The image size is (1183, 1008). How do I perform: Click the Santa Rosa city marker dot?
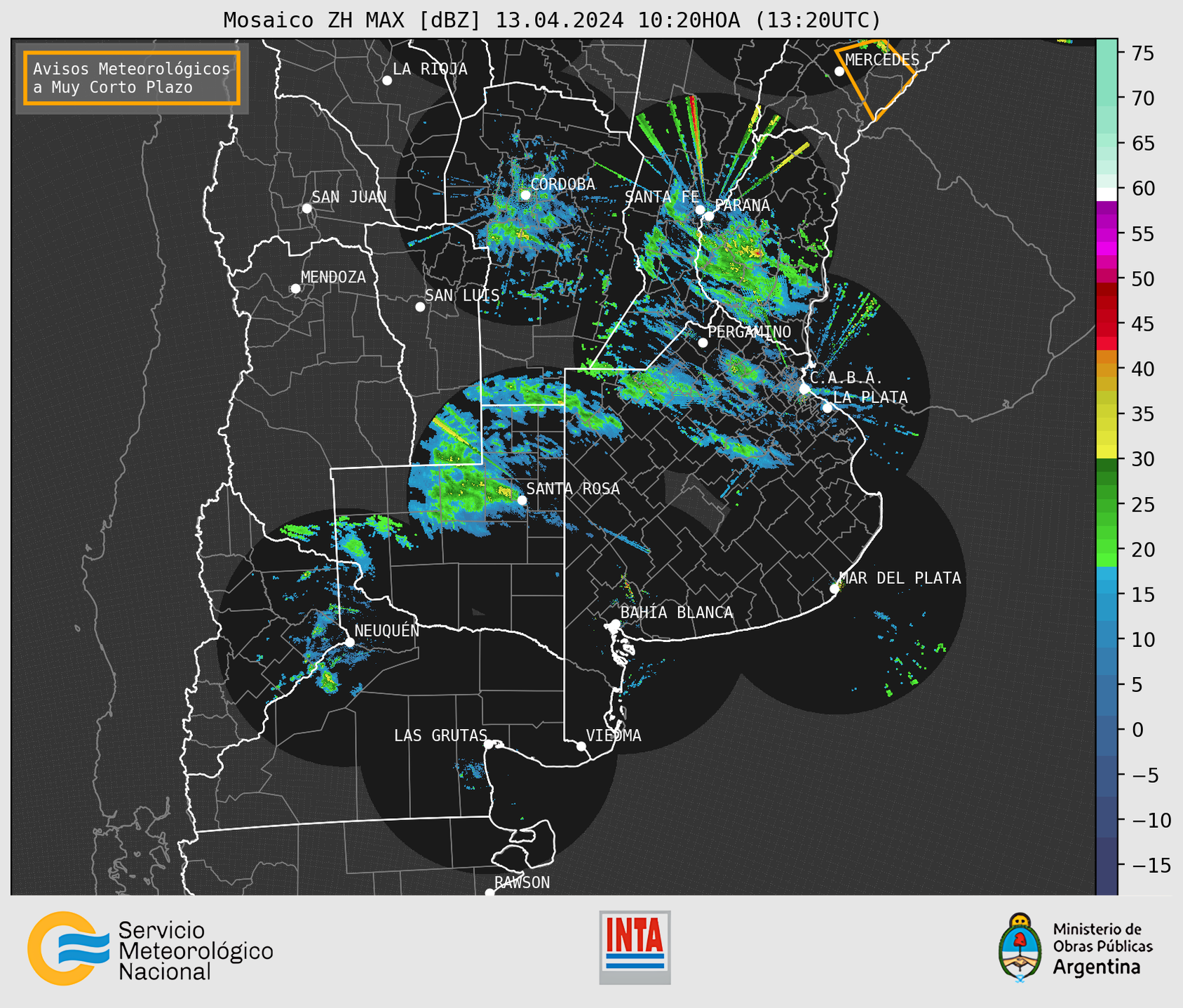[x=522, y=500]
